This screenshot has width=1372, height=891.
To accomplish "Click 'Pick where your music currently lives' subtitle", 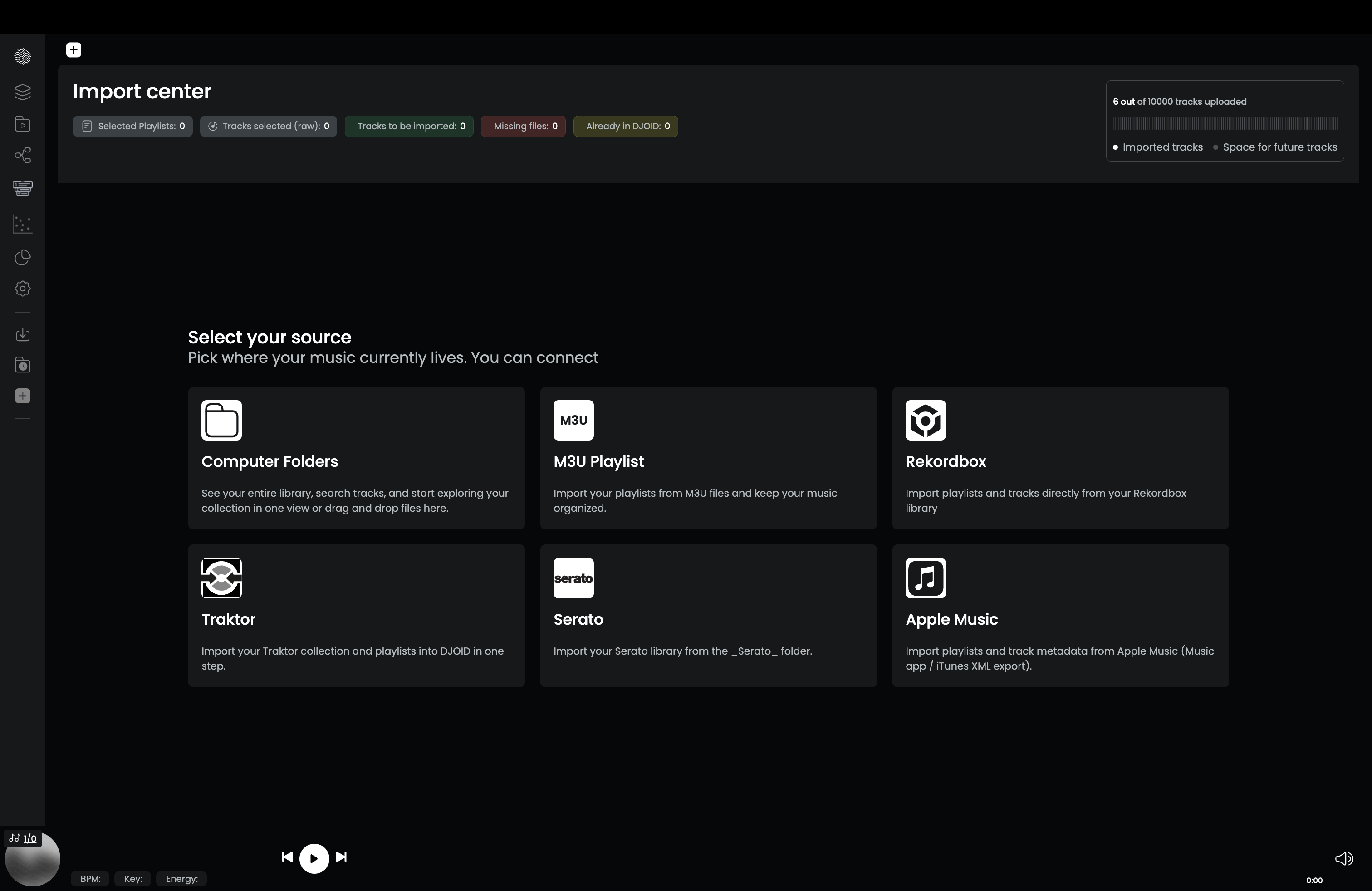I will tap(393, 357).
